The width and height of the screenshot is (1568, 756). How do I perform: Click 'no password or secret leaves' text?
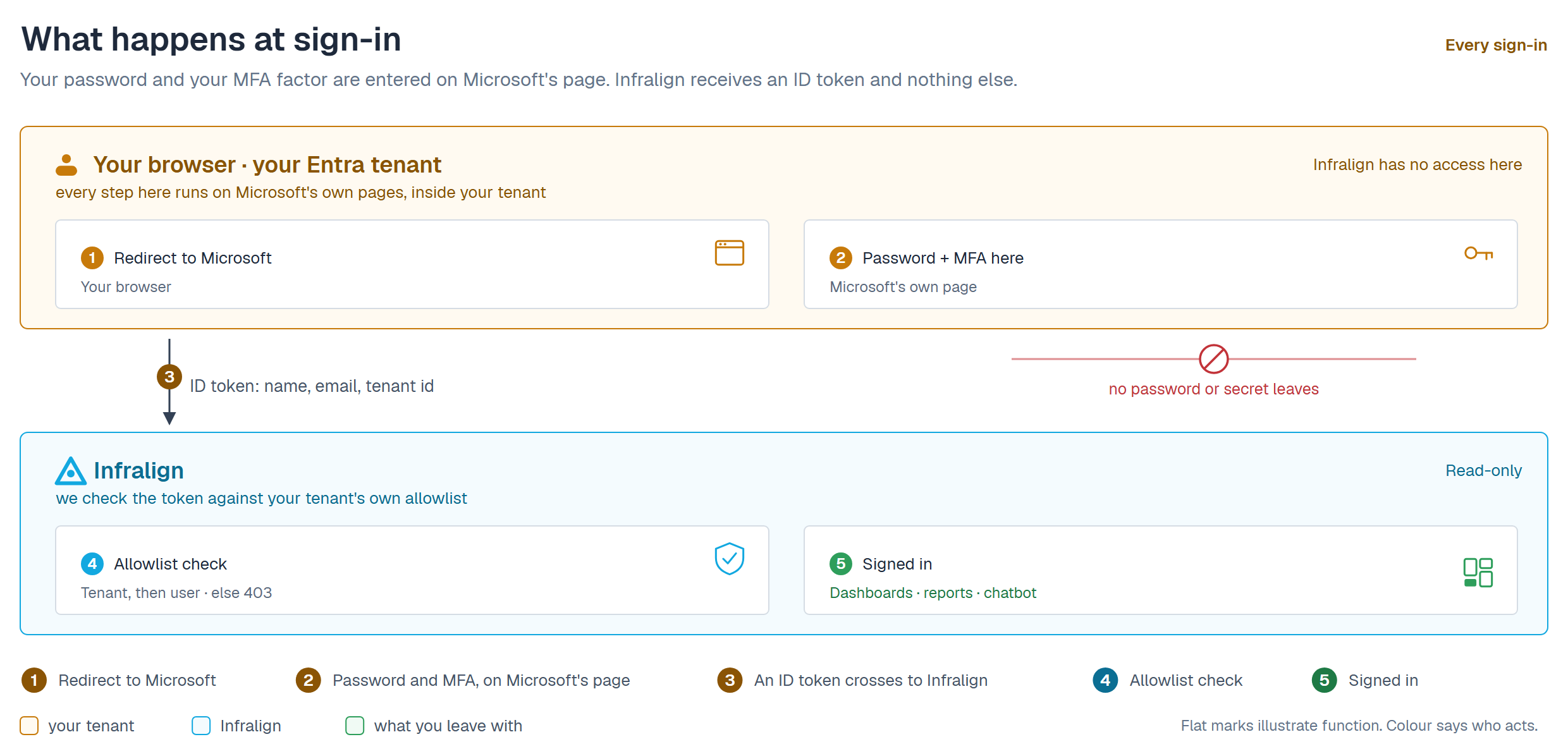(x=1213, y=389)
